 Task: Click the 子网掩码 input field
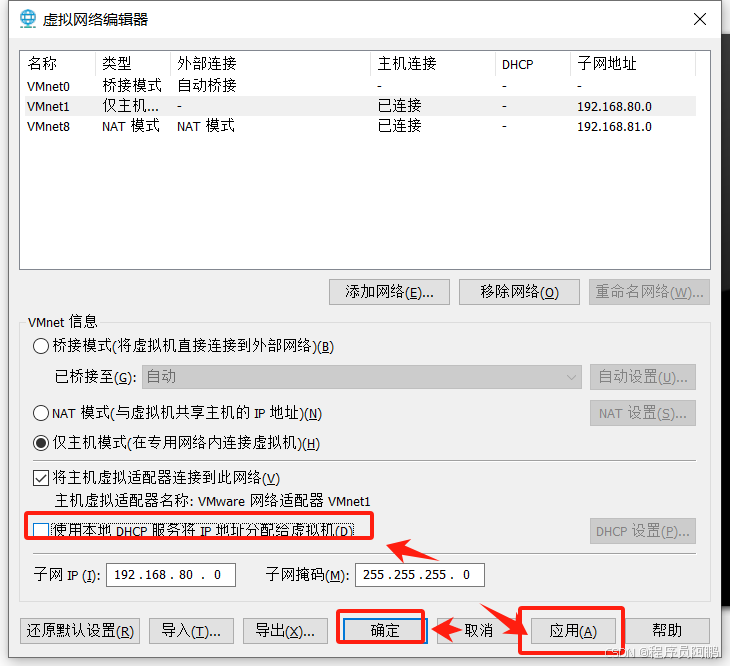(420, 575)
